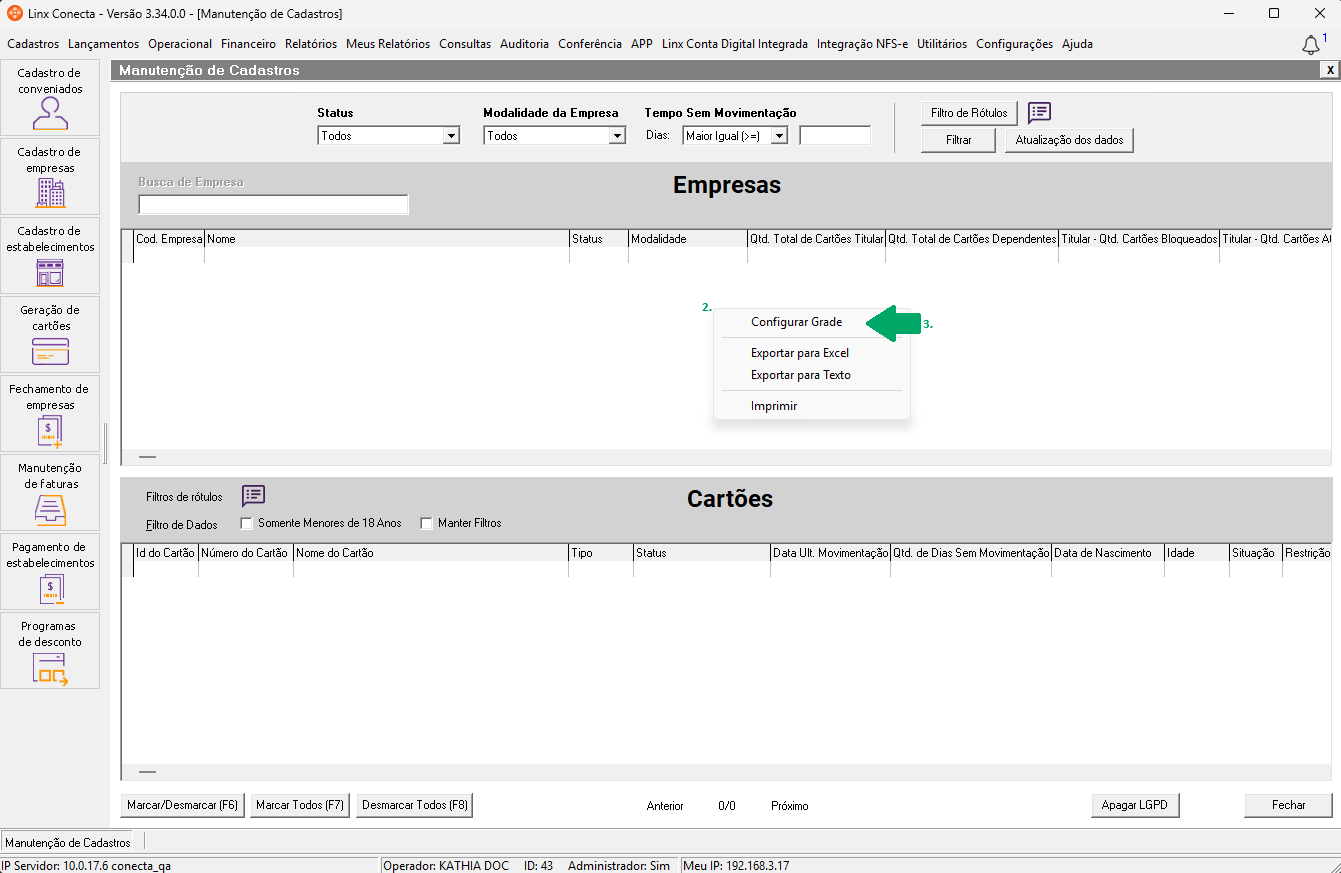Click Marcar Todos (F7) button
The image size is (1341, 873).
pos(300,805)
